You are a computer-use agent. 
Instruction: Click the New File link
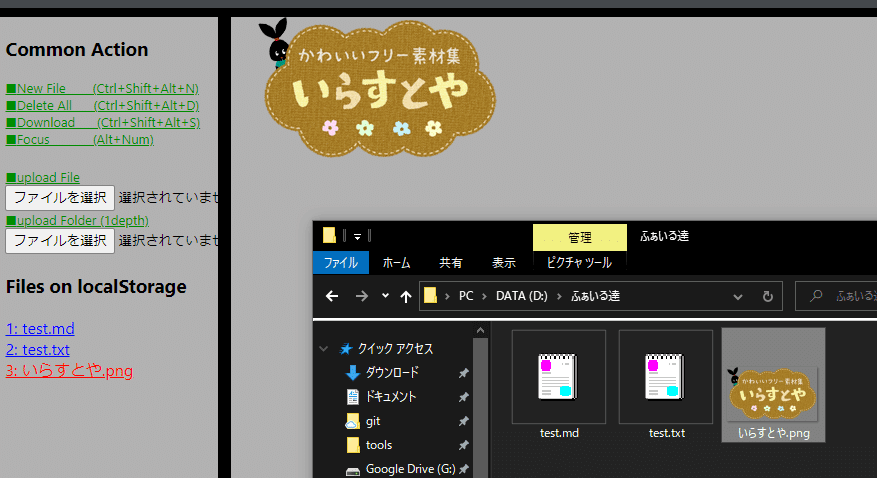tap(102, 88)
